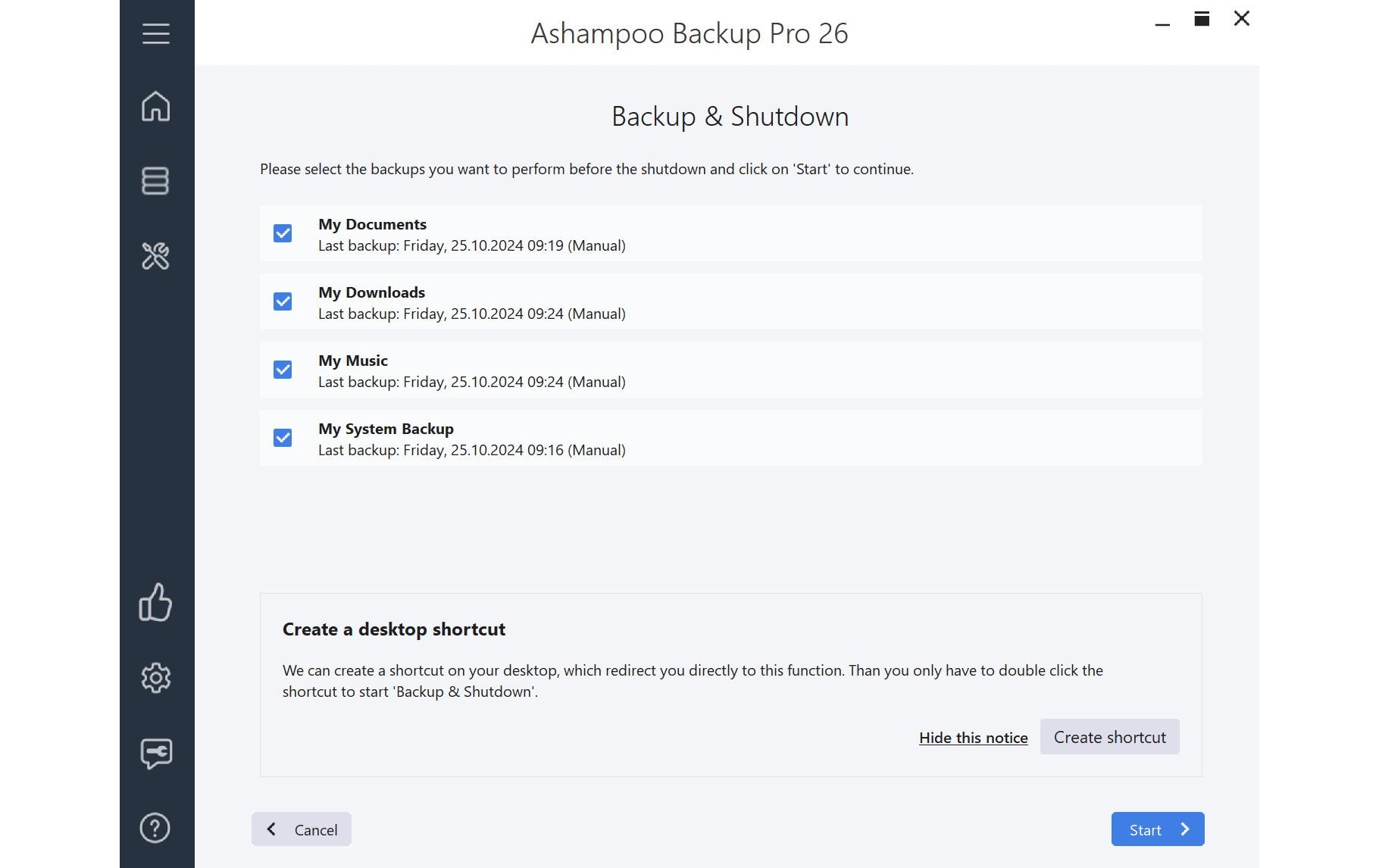Click the My System Backup last backup text
This screenshot has height=868, width=1379.
(471, 450)
